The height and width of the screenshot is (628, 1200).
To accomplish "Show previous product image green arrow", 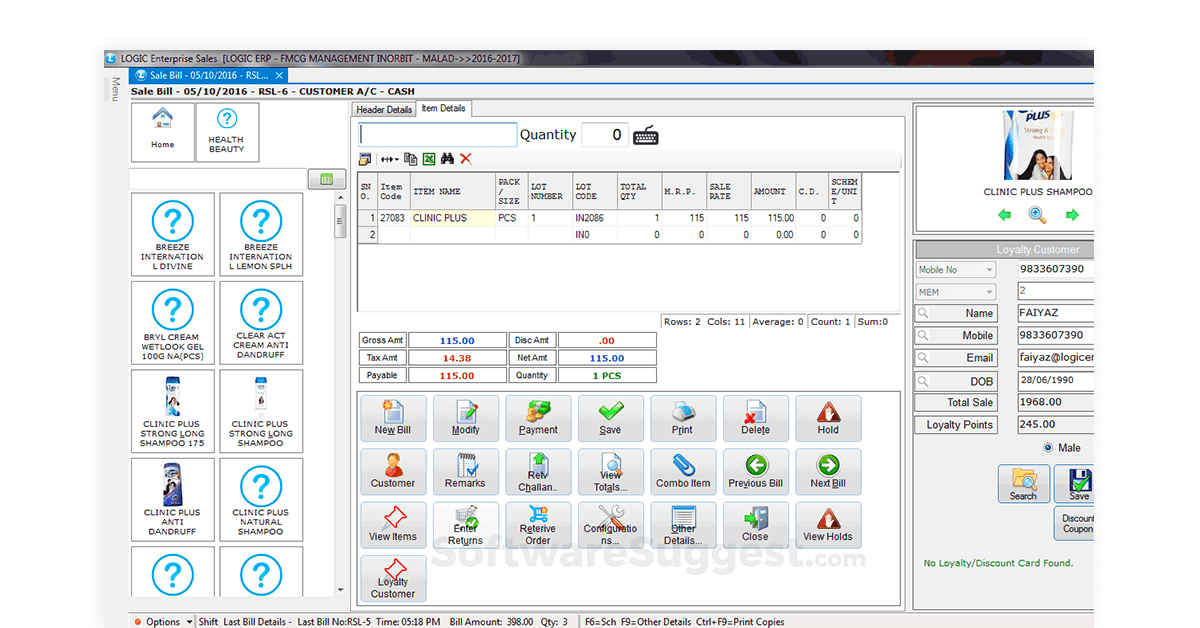I will 1004,215.
